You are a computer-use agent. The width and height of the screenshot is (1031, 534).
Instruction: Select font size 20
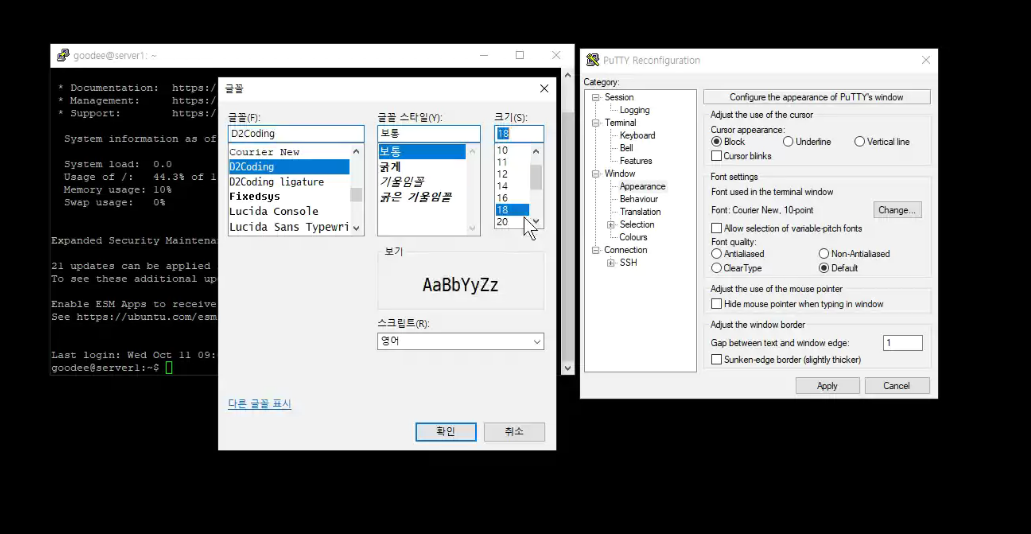[512, 222]
